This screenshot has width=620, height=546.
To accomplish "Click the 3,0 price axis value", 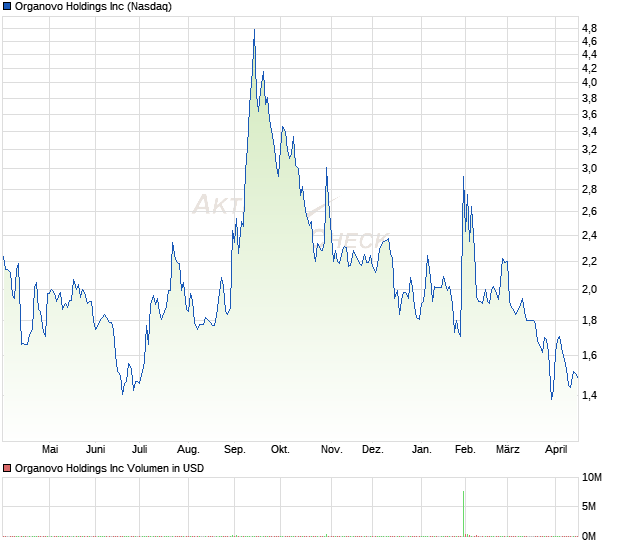I will (x=589, y=168).
